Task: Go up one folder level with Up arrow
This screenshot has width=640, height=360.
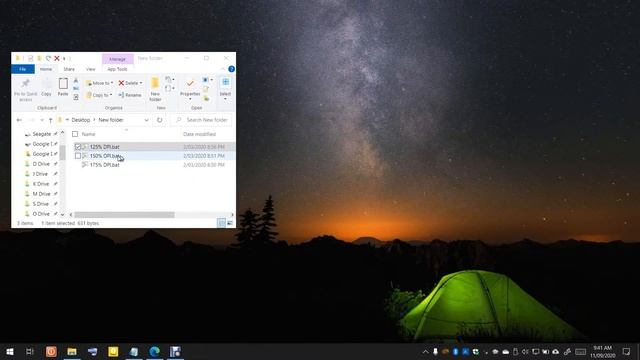Action: click(x=51, y=120)
